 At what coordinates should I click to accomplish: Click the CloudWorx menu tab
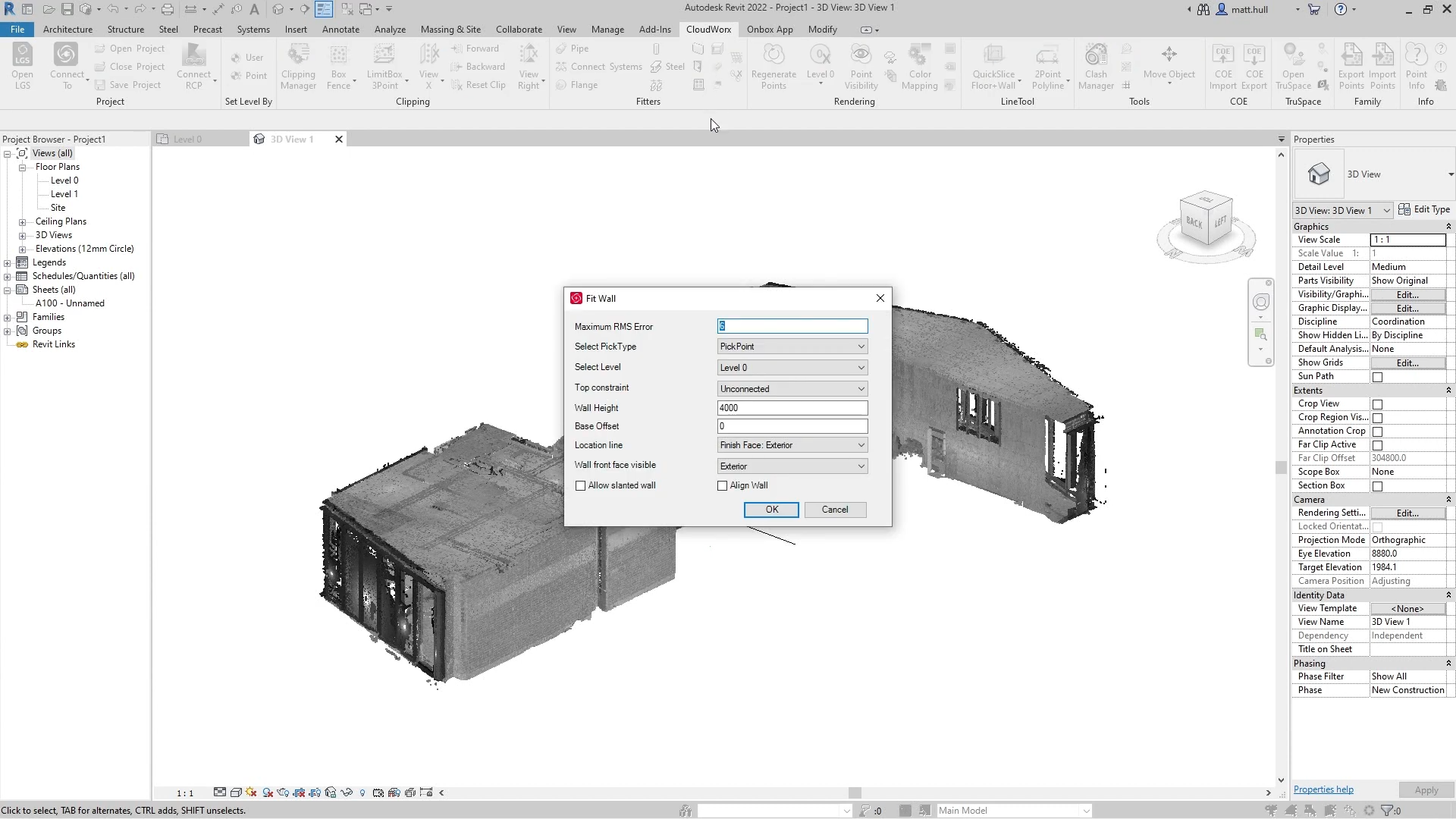708,29
